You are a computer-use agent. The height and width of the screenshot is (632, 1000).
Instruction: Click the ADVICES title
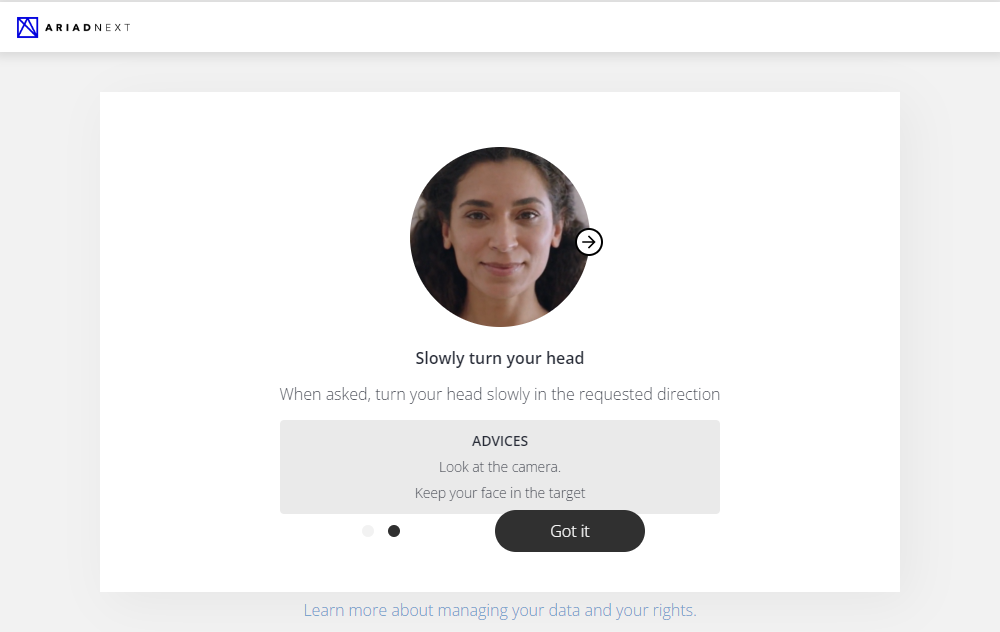(x=500, y=441)
